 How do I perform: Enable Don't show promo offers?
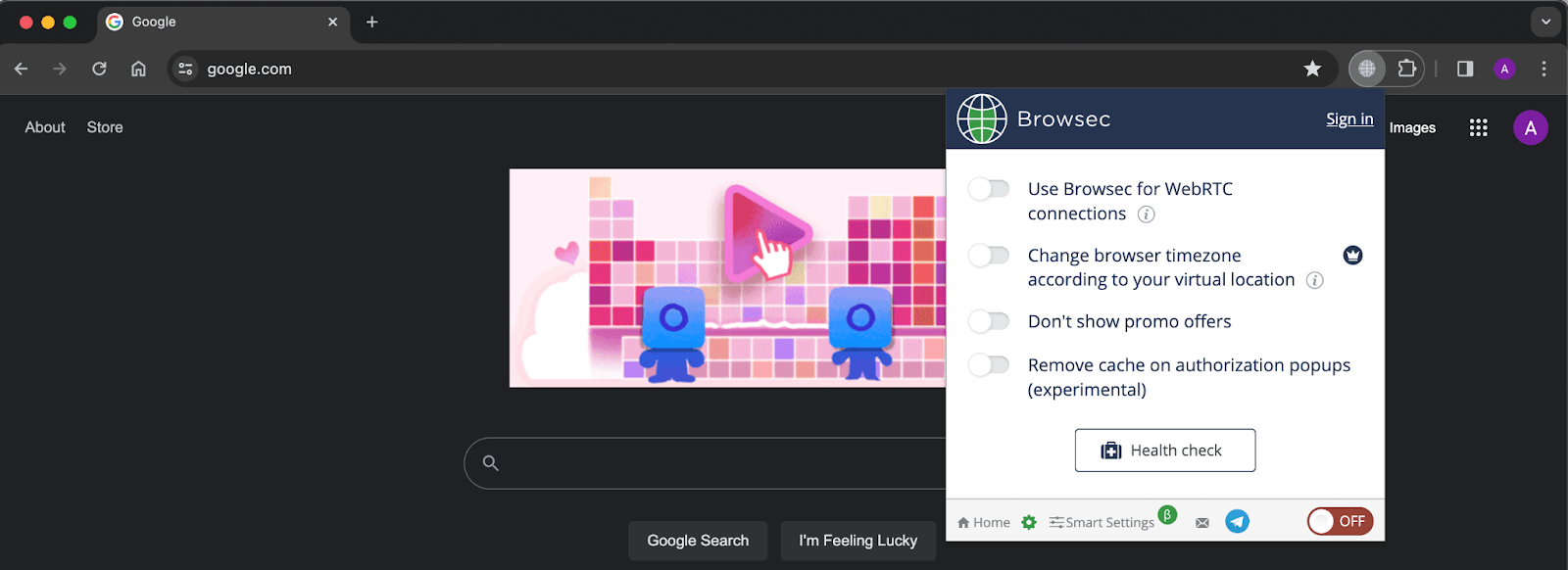click(x=989, y=321)
